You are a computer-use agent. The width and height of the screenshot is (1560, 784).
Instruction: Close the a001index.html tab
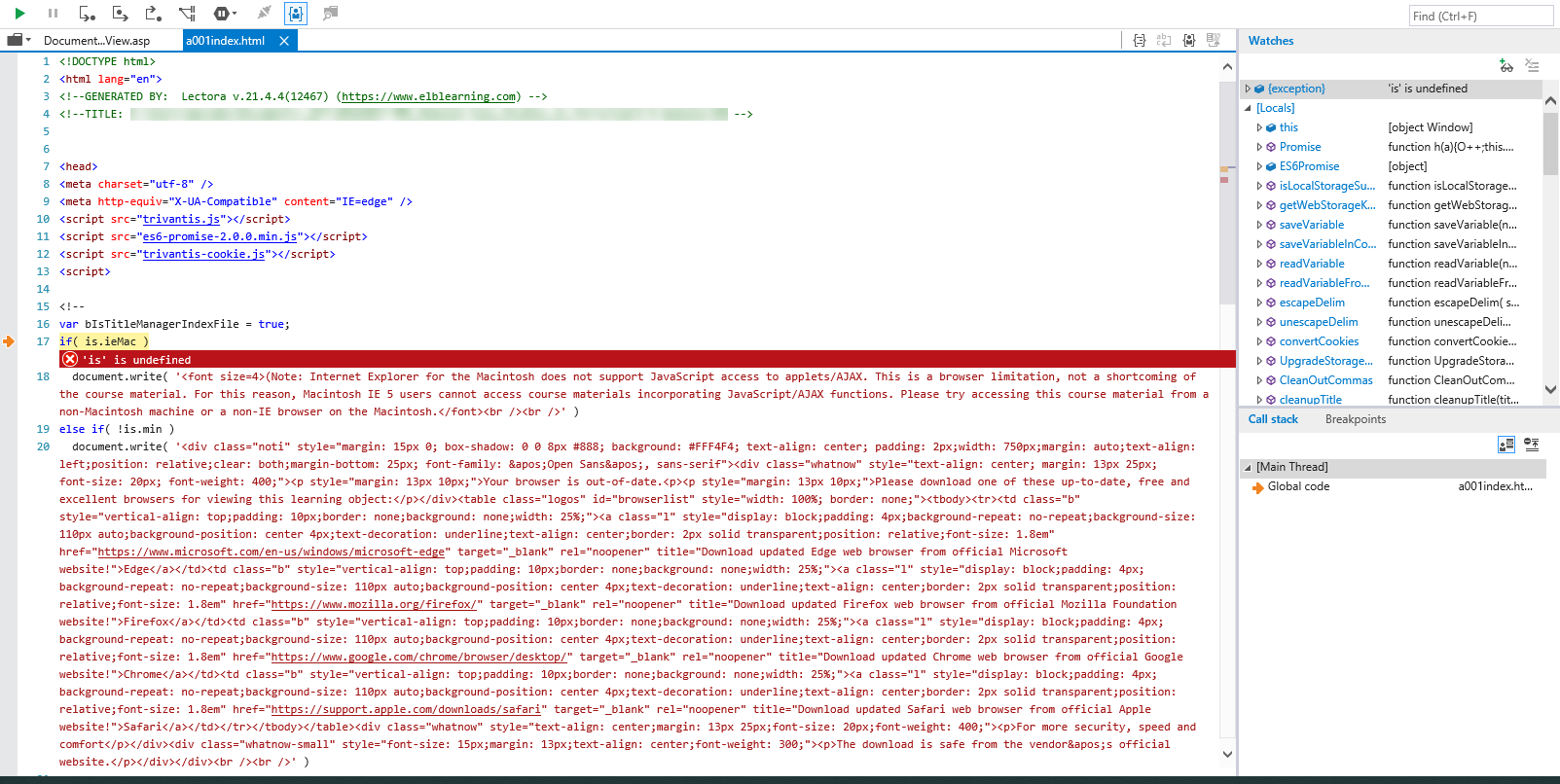(x=284, y=41)
